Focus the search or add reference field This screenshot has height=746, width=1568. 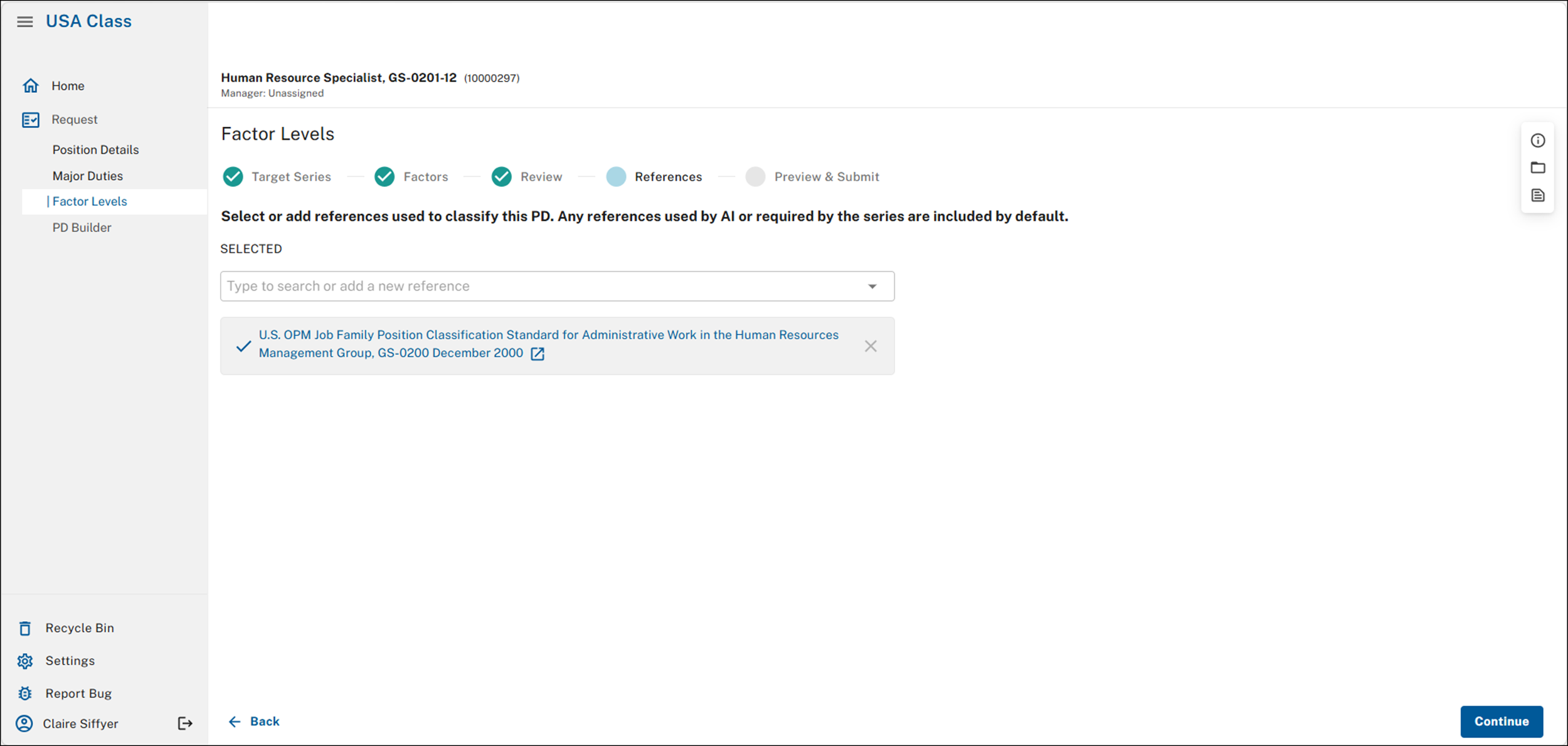(557, 286)
